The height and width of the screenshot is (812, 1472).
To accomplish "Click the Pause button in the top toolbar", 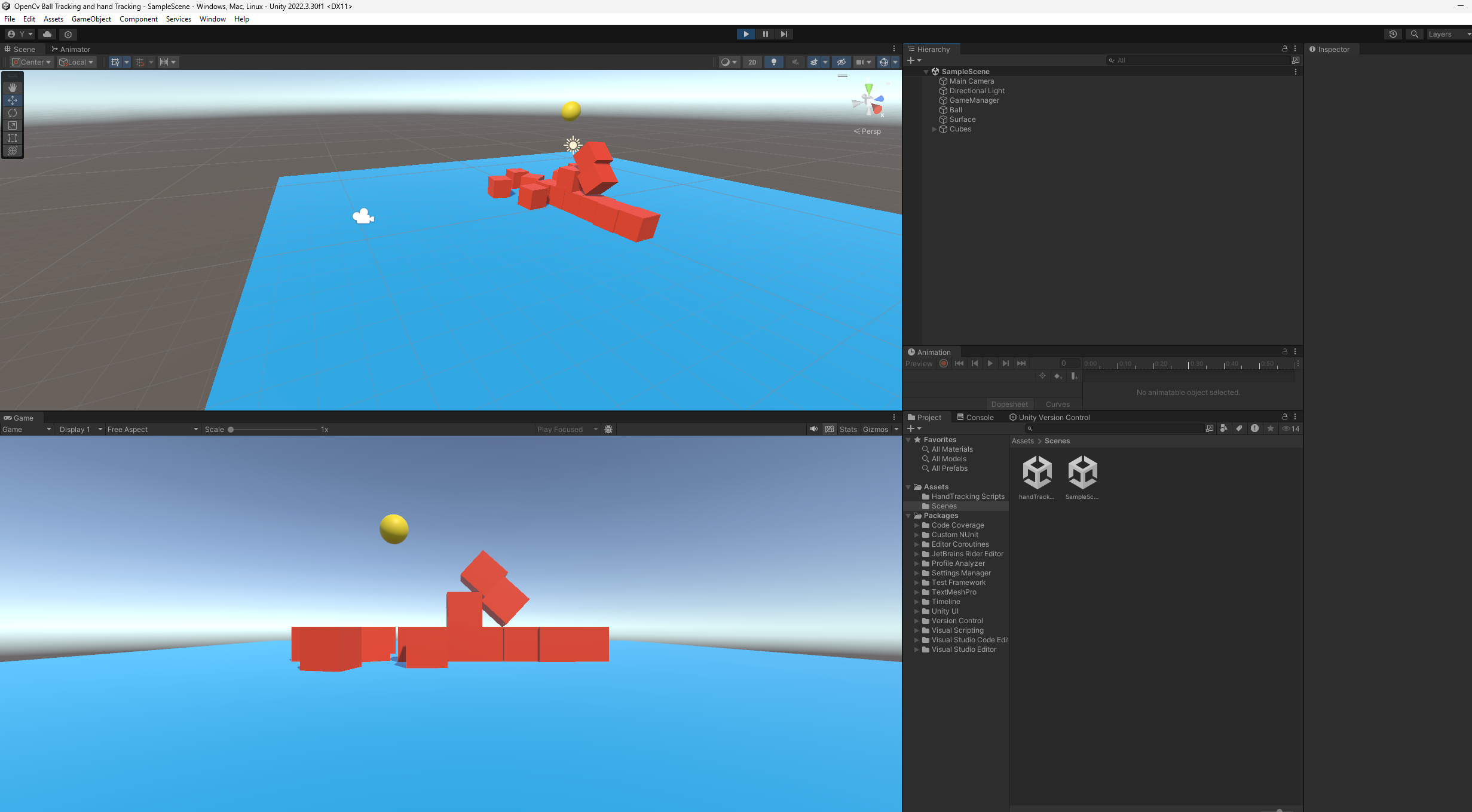I will (x=765, y=34).
